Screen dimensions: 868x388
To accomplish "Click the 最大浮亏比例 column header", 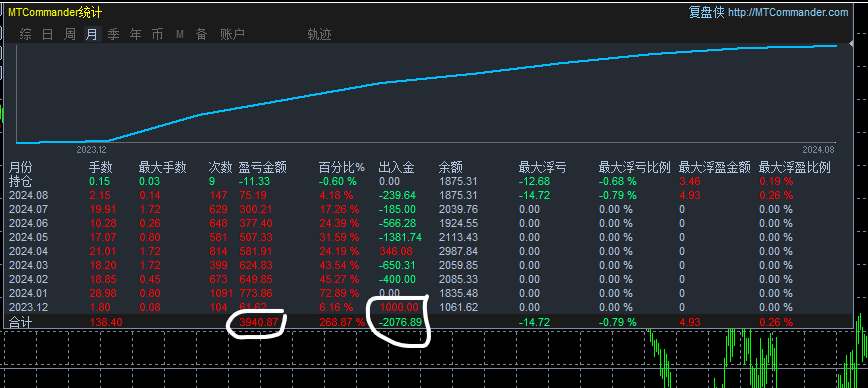I will (634, 167).
